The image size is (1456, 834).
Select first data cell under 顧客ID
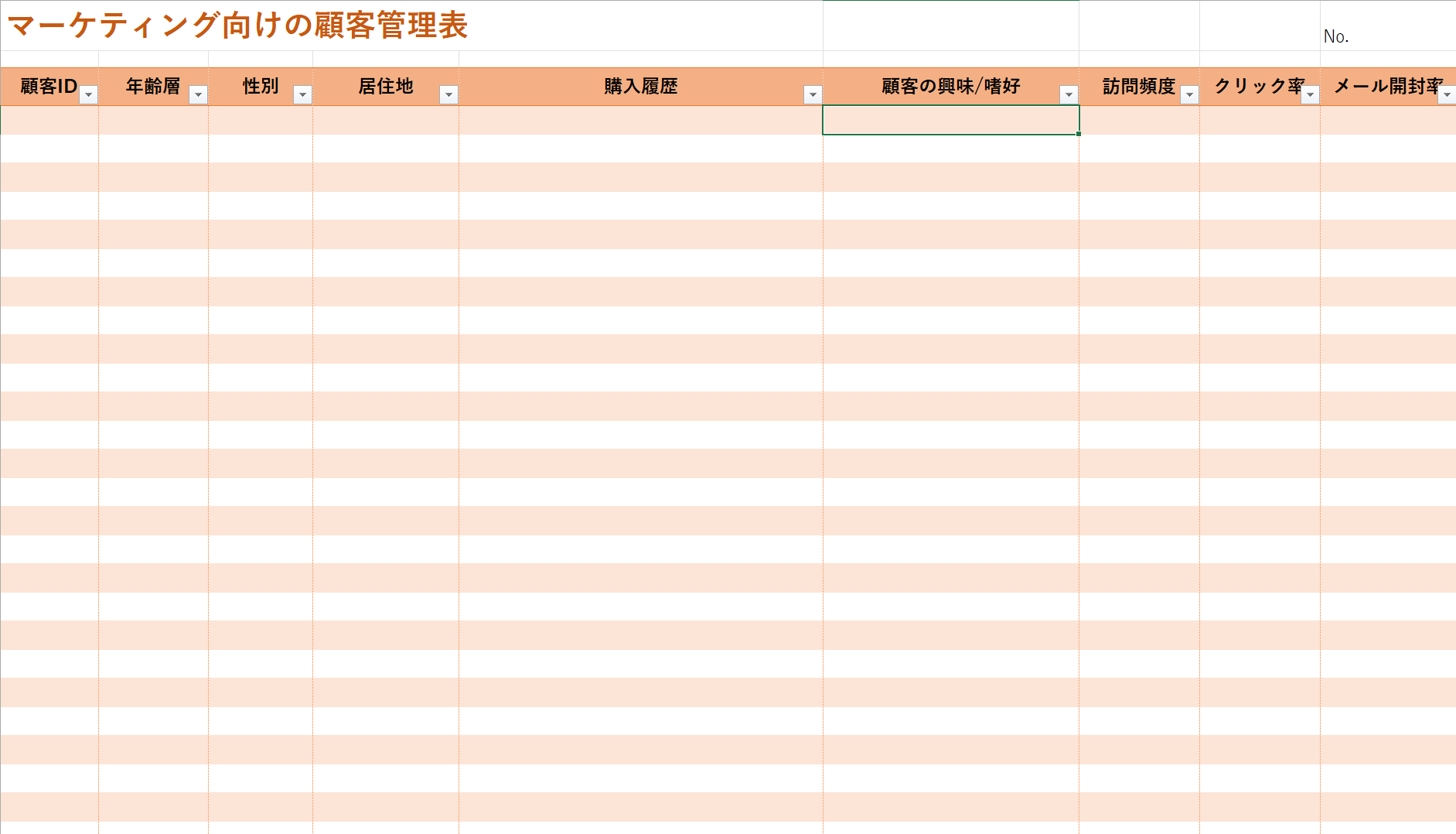[49, 120]
